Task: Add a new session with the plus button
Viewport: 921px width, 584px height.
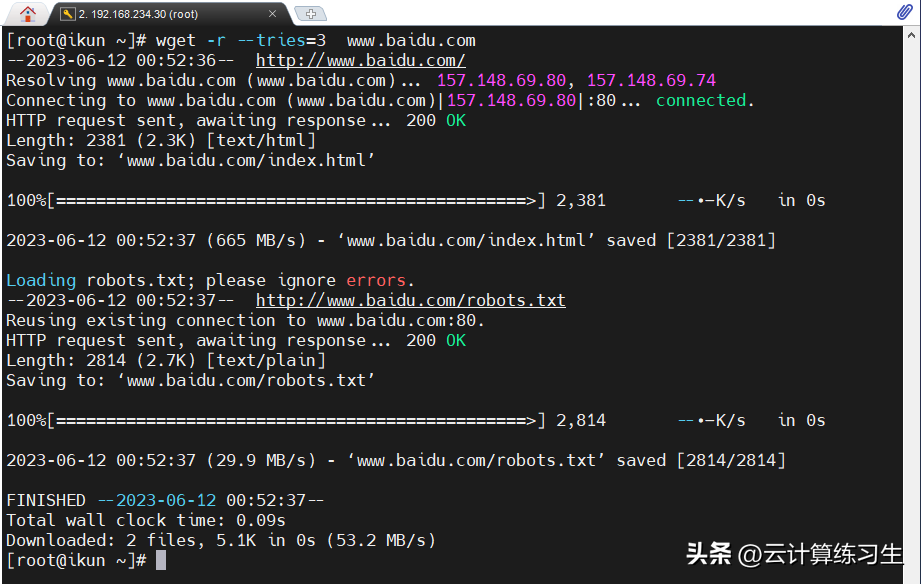Action: (311, 14)
